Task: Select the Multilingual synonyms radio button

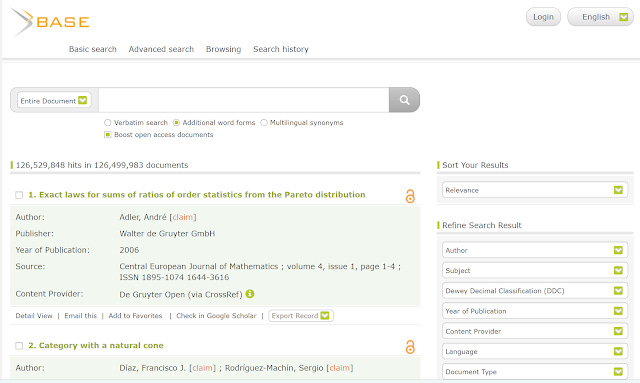Action: click(264, 122)
